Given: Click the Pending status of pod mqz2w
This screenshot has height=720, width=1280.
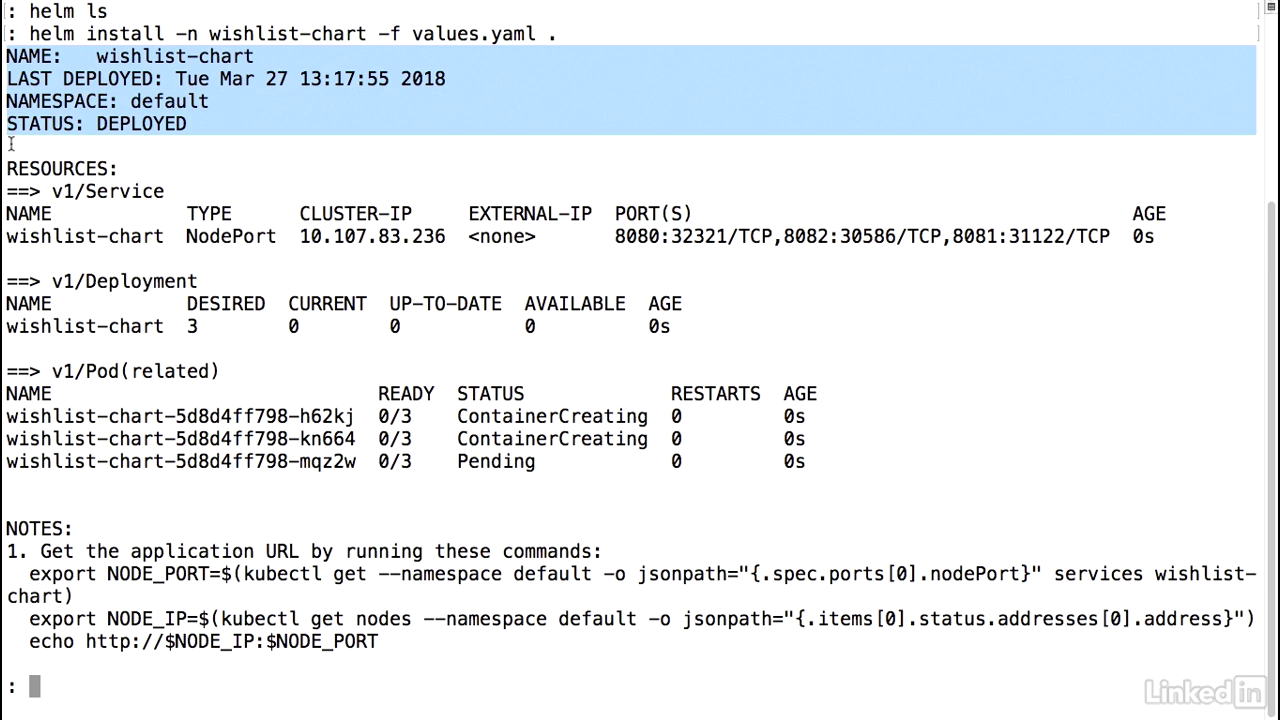Looking at the screenshot, I should (496, 462).
